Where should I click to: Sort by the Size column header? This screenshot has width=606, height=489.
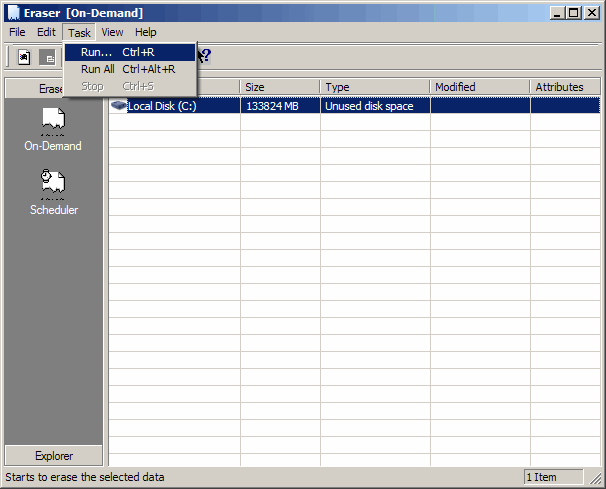point(280,87)
